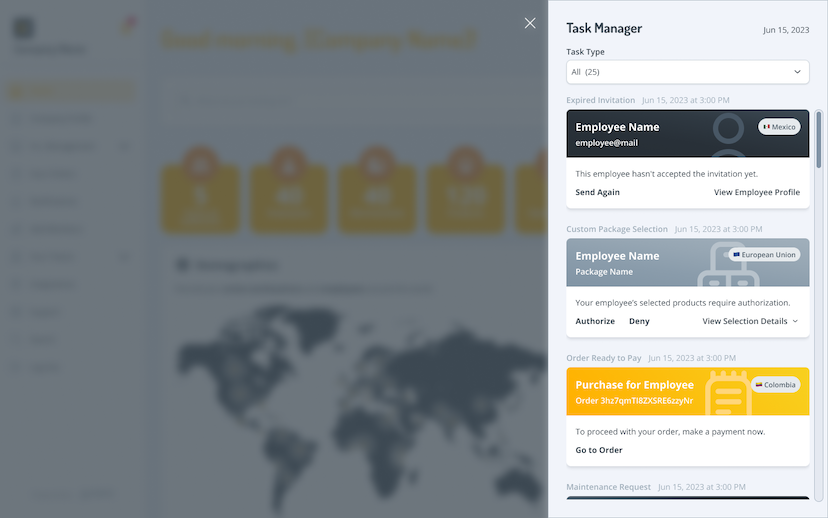Click the task list vertical scrollbar
The image size is (828, 518).
(x=819, y=140)
